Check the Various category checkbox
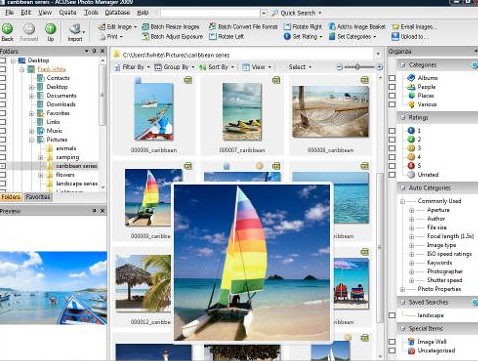 pyautogui.click(x=392, y=104)
